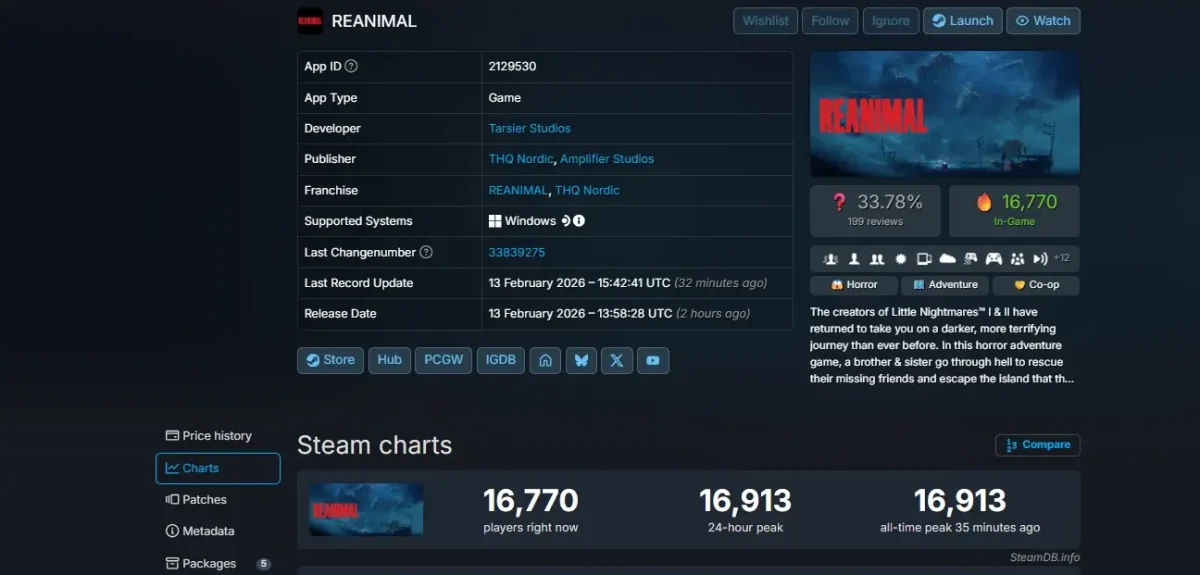This screenshot has width=1200, height=575.
Task: Select the Co-op tag
Action: [1036, 285]
